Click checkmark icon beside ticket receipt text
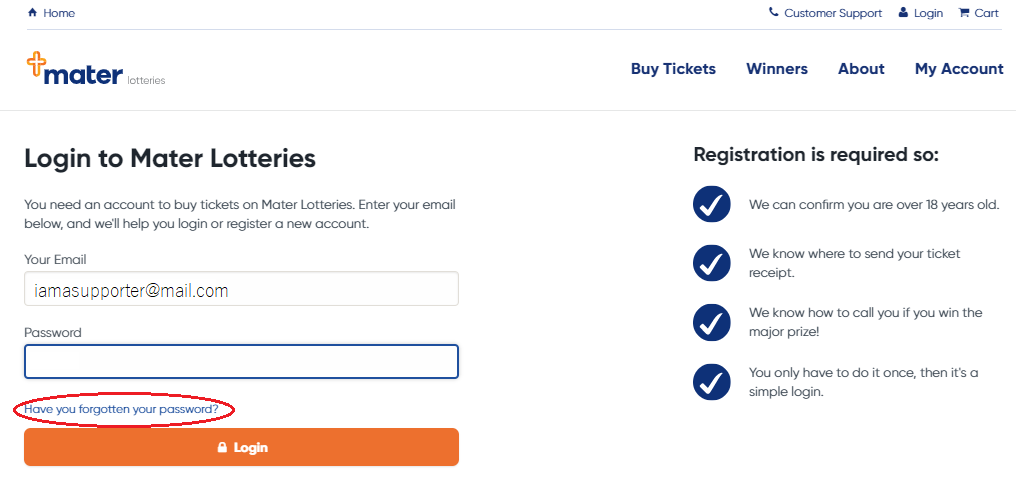Viewport: 1016px width, 480px height. pyautogui.click(x=711, y=263)
